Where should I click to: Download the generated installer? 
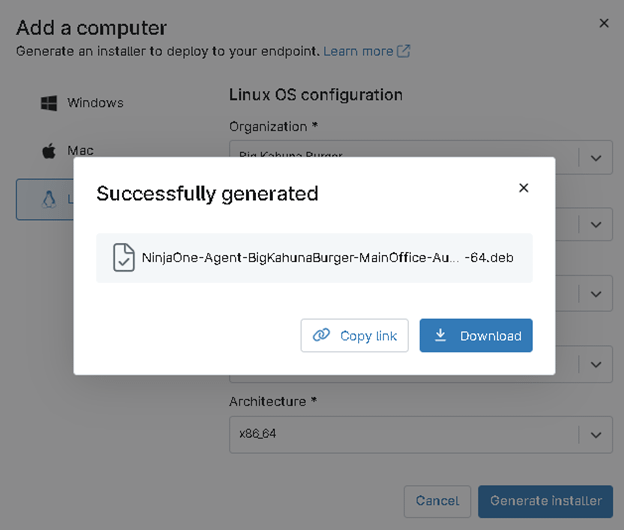(x=476, y=336)
